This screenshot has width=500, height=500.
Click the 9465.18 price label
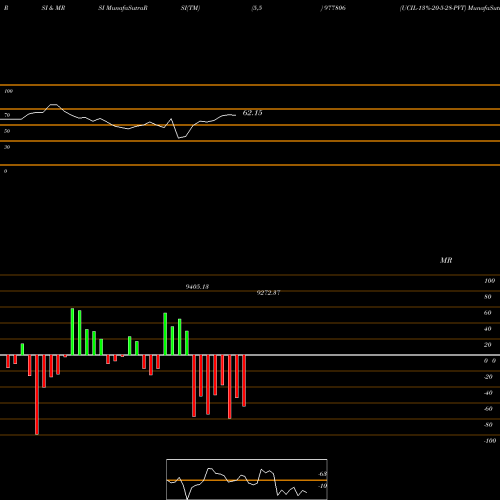(197, 287)
